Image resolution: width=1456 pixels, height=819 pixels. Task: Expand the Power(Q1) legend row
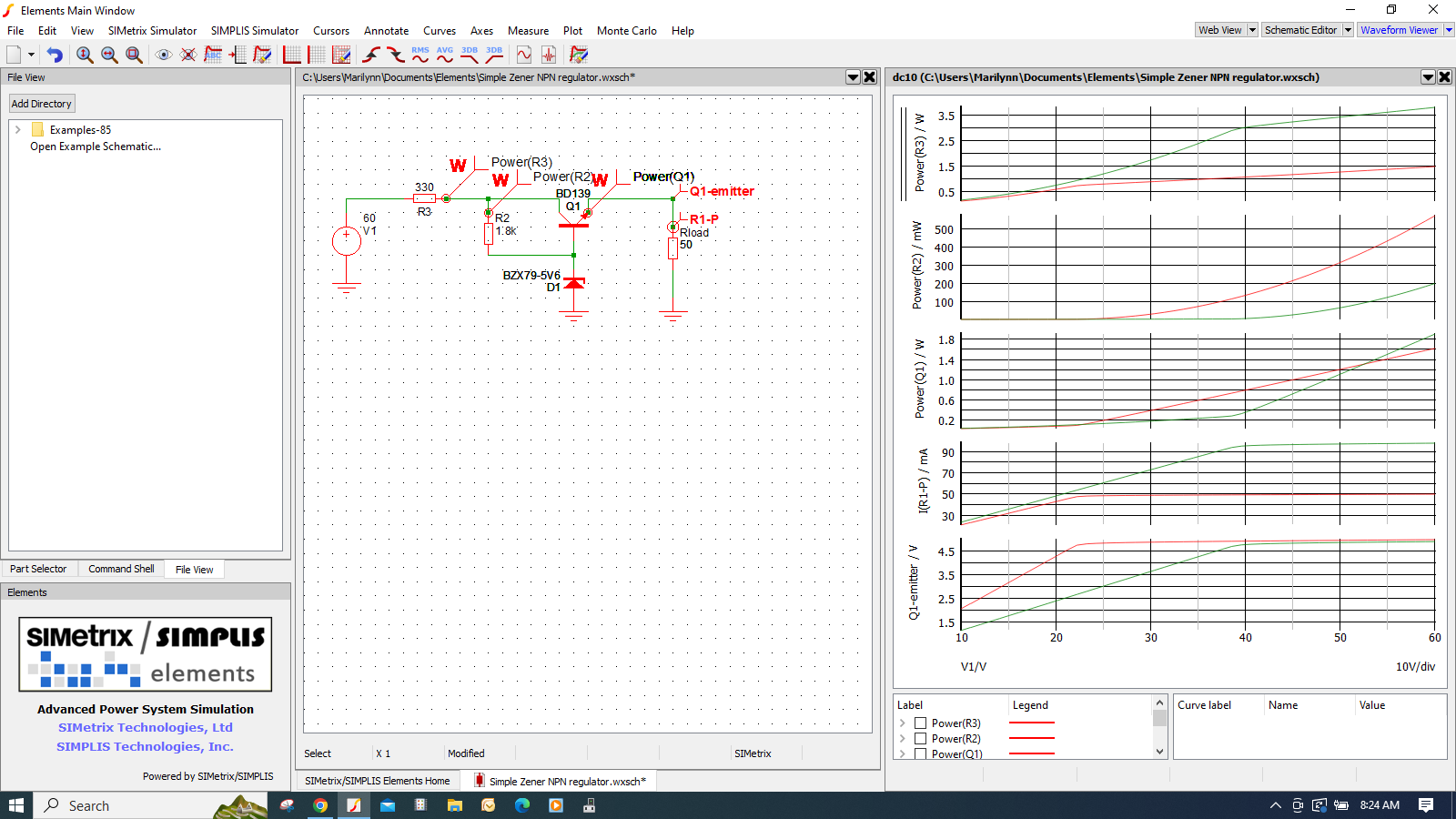click(x=903, y=753)
